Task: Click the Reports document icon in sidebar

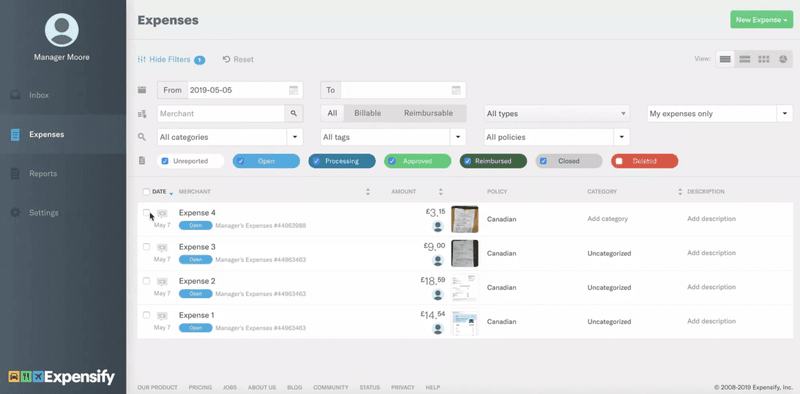Action: click(x=15, y=174)
